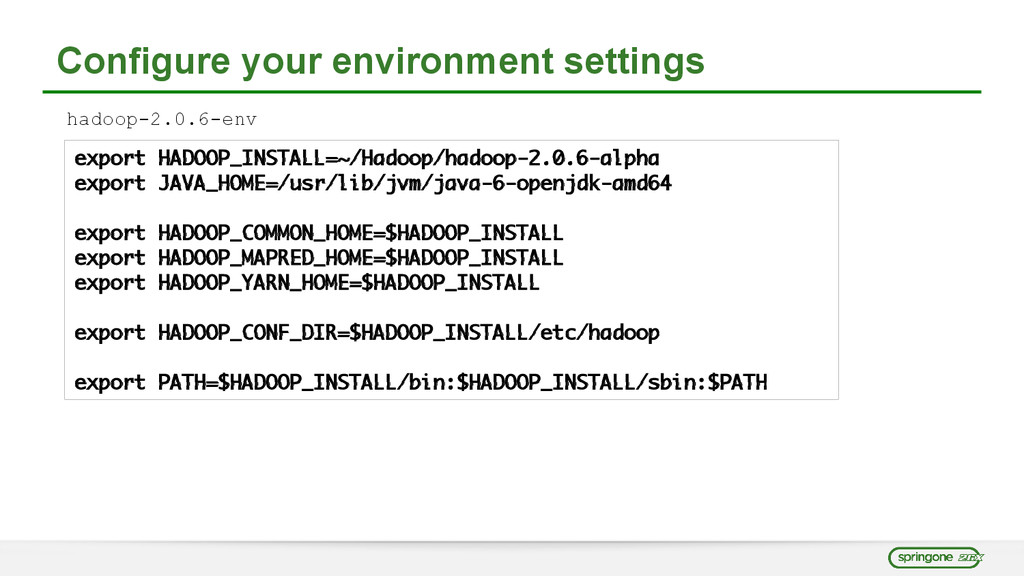Click the HADOOP_COMMON_HOME variable name
The image size is (1024, 576).
[265, 233]
